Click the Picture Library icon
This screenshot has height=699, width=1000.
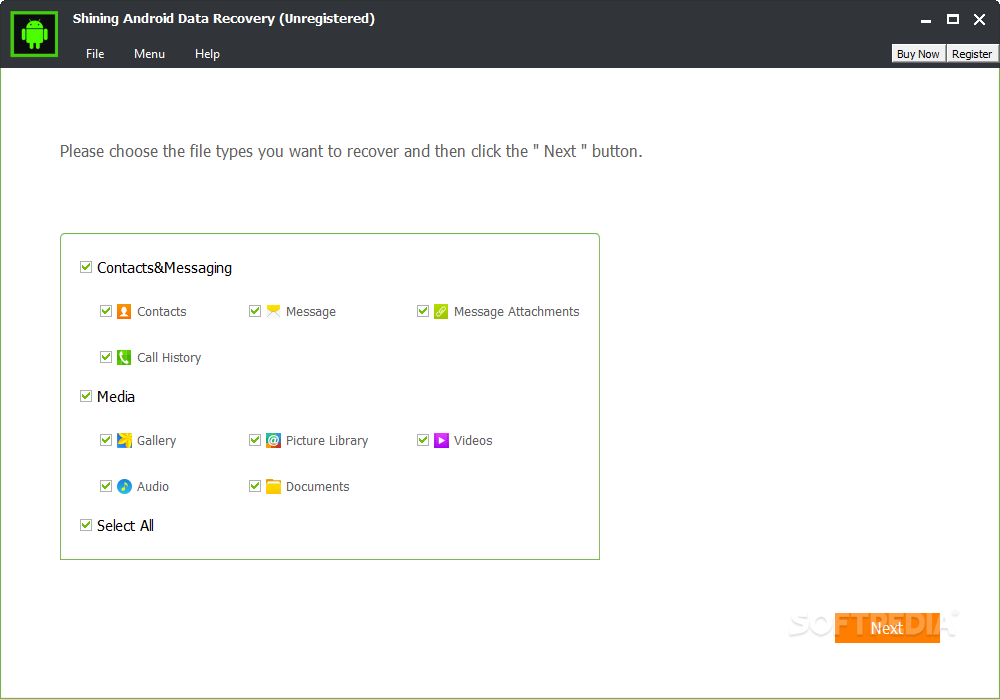pos(273,440)
